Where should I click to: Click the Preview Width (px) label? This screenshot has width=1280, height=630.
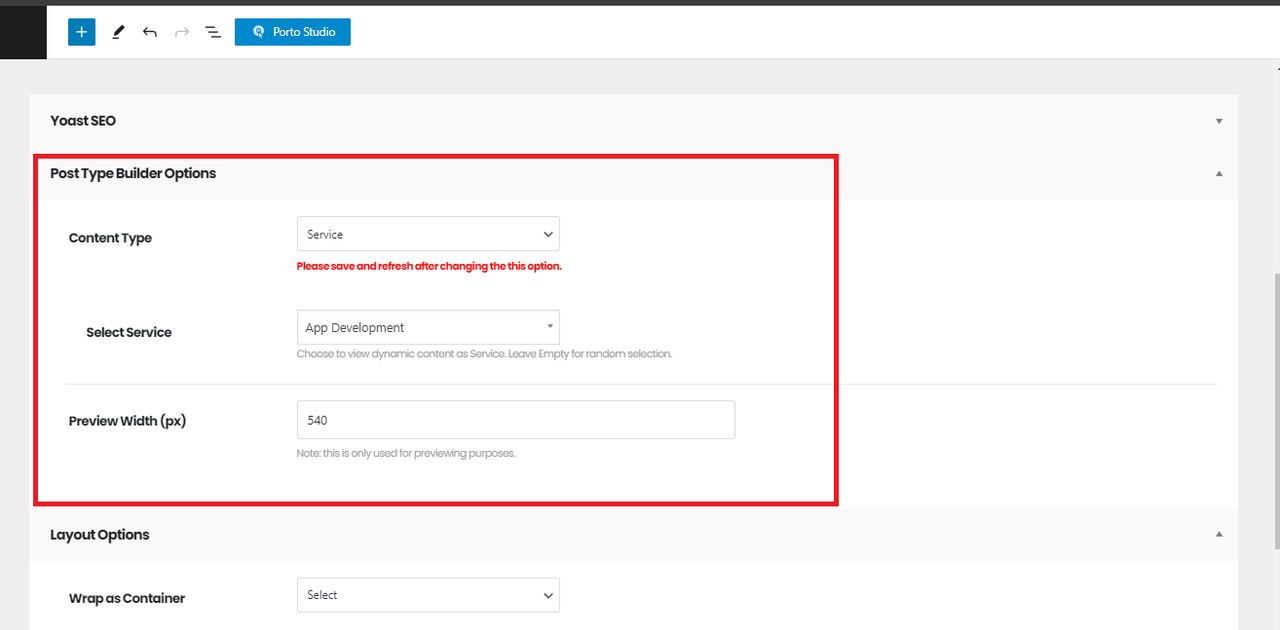(128, 421)
